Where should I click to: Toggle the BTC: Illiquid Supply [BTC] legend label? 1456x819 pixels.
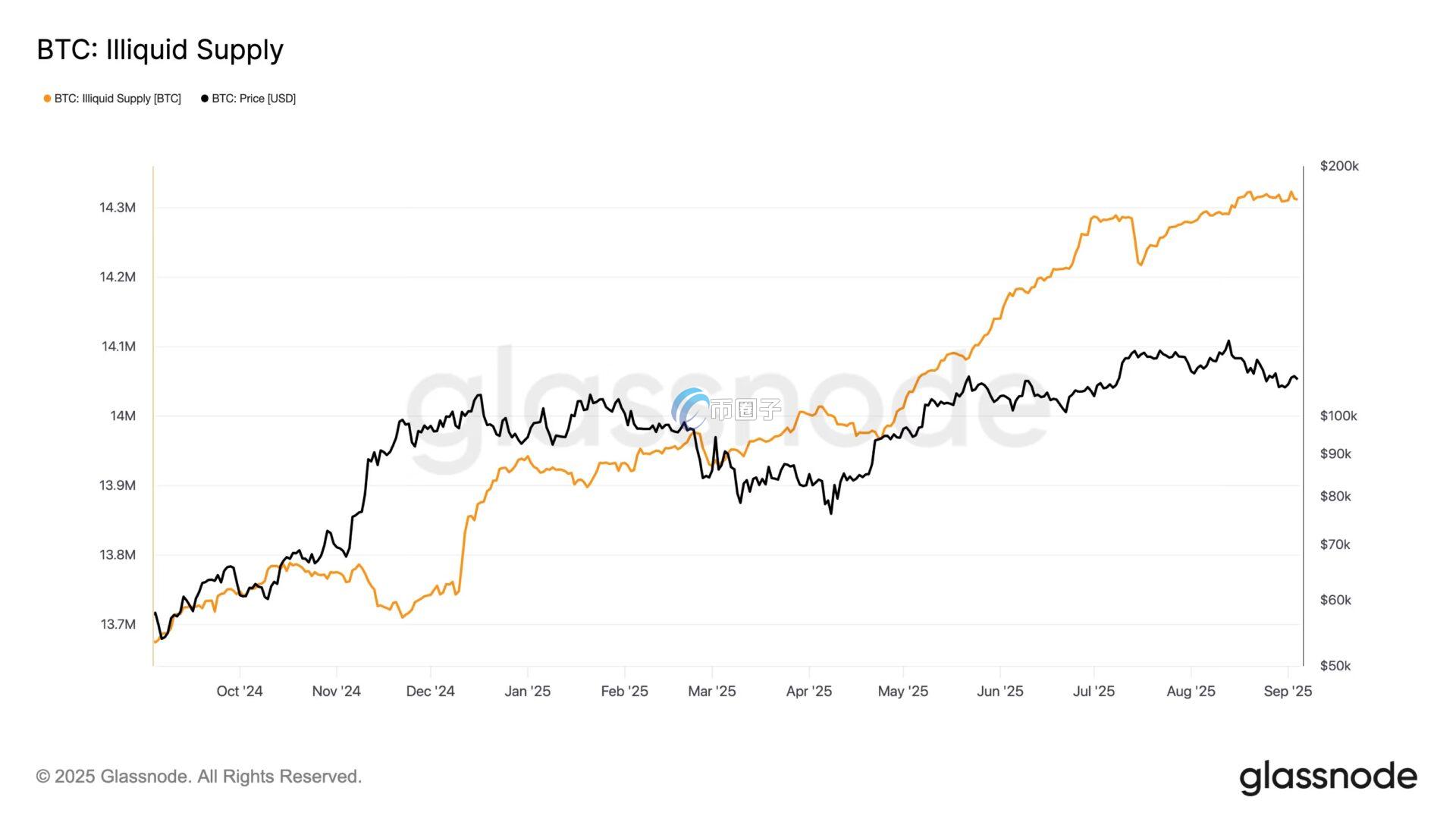[x=118, y=99]
